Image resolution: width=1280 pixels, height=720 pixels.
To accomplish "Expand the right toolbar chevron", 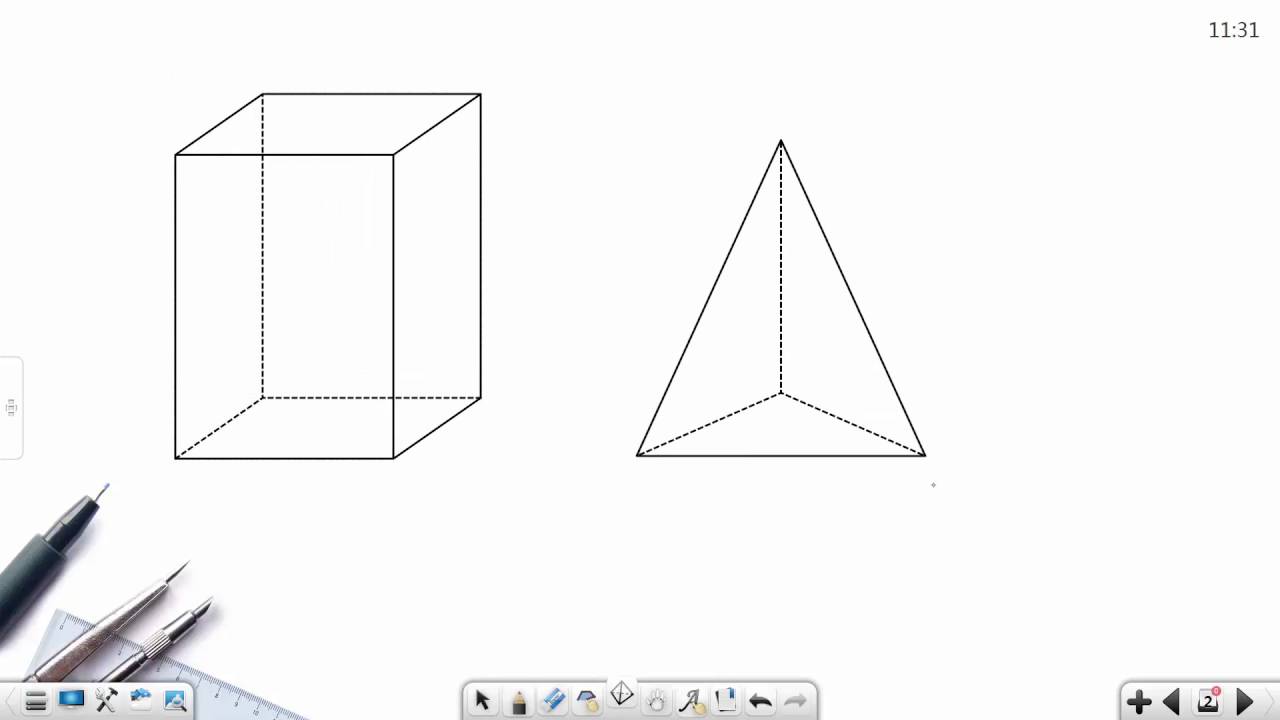I will click(1272, 702).
